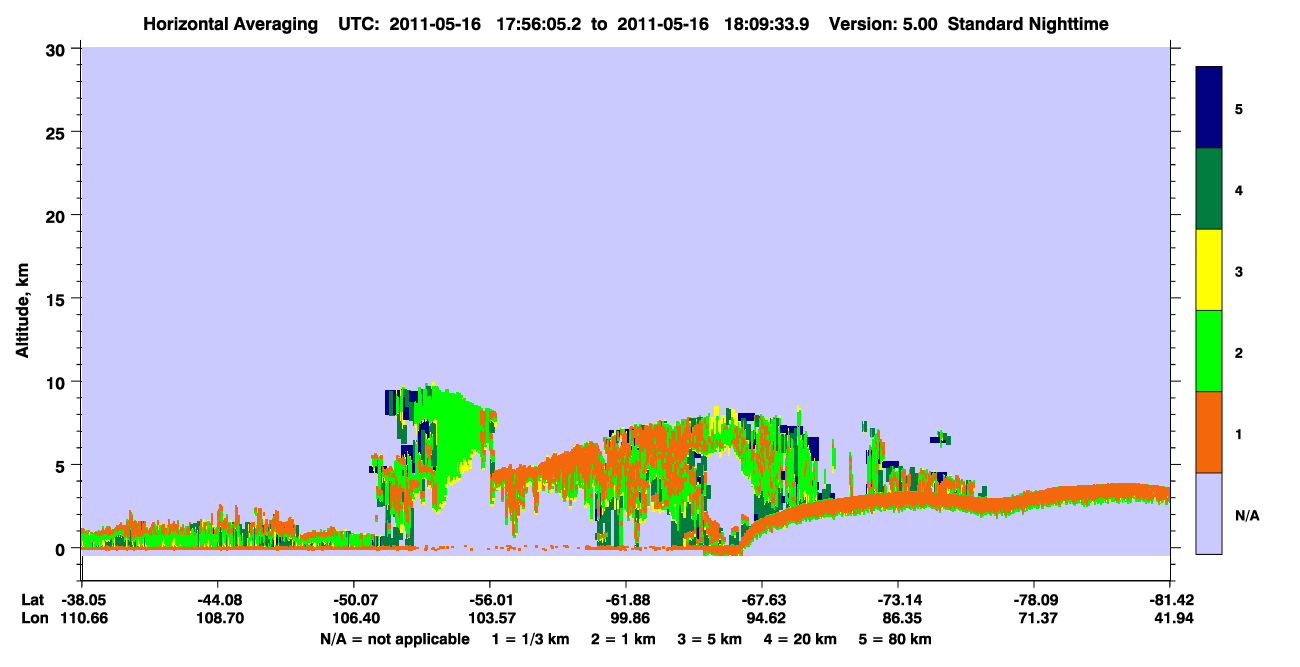
Task: Select the dark green colorbar segment labeled 4
Action: 1209,189
